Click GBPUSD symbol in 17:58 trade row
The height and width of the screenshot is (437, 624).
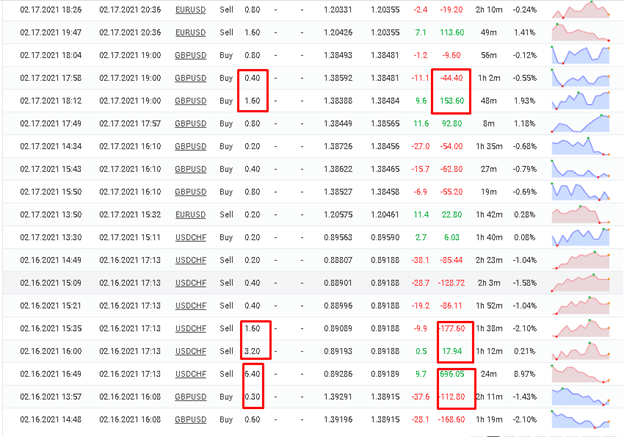(x=190, y=78)
